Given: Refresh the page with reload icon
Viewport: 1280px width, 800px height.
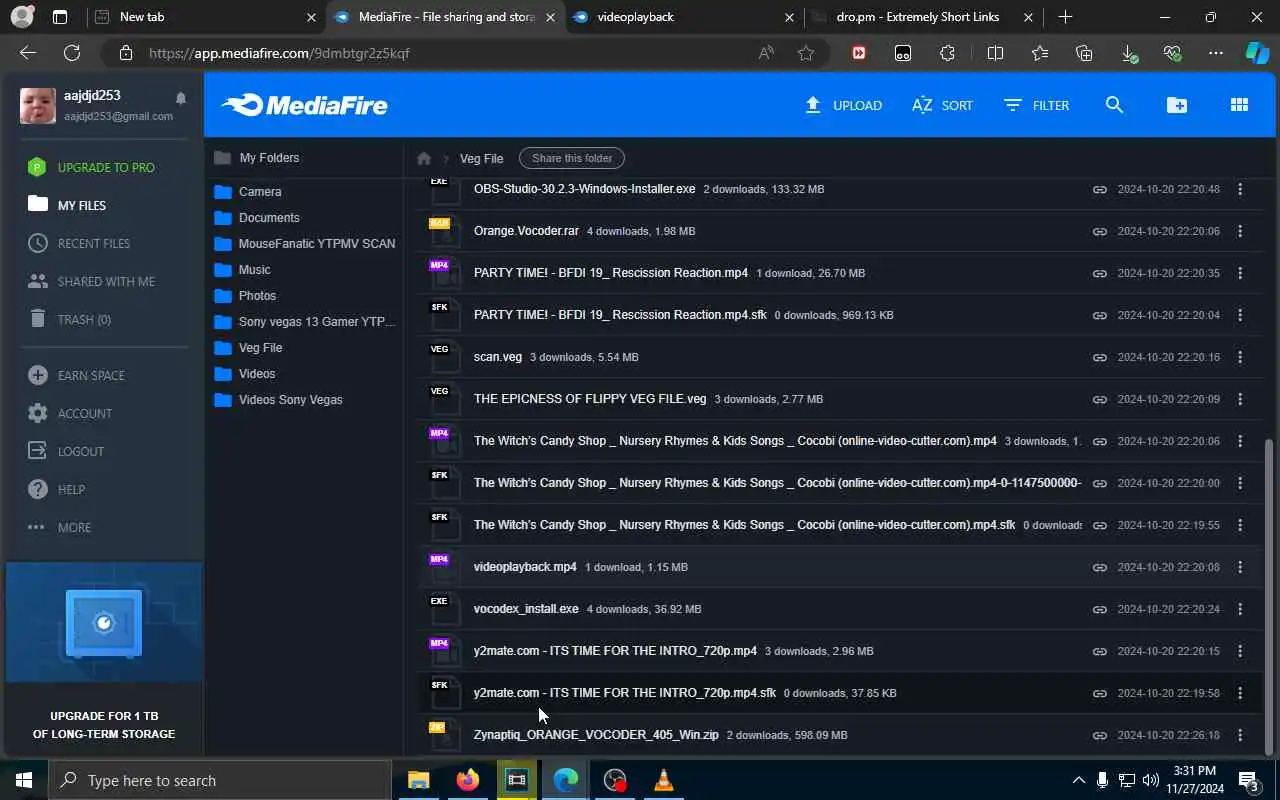Looking at the screenshot, I should tap(72, 53).
